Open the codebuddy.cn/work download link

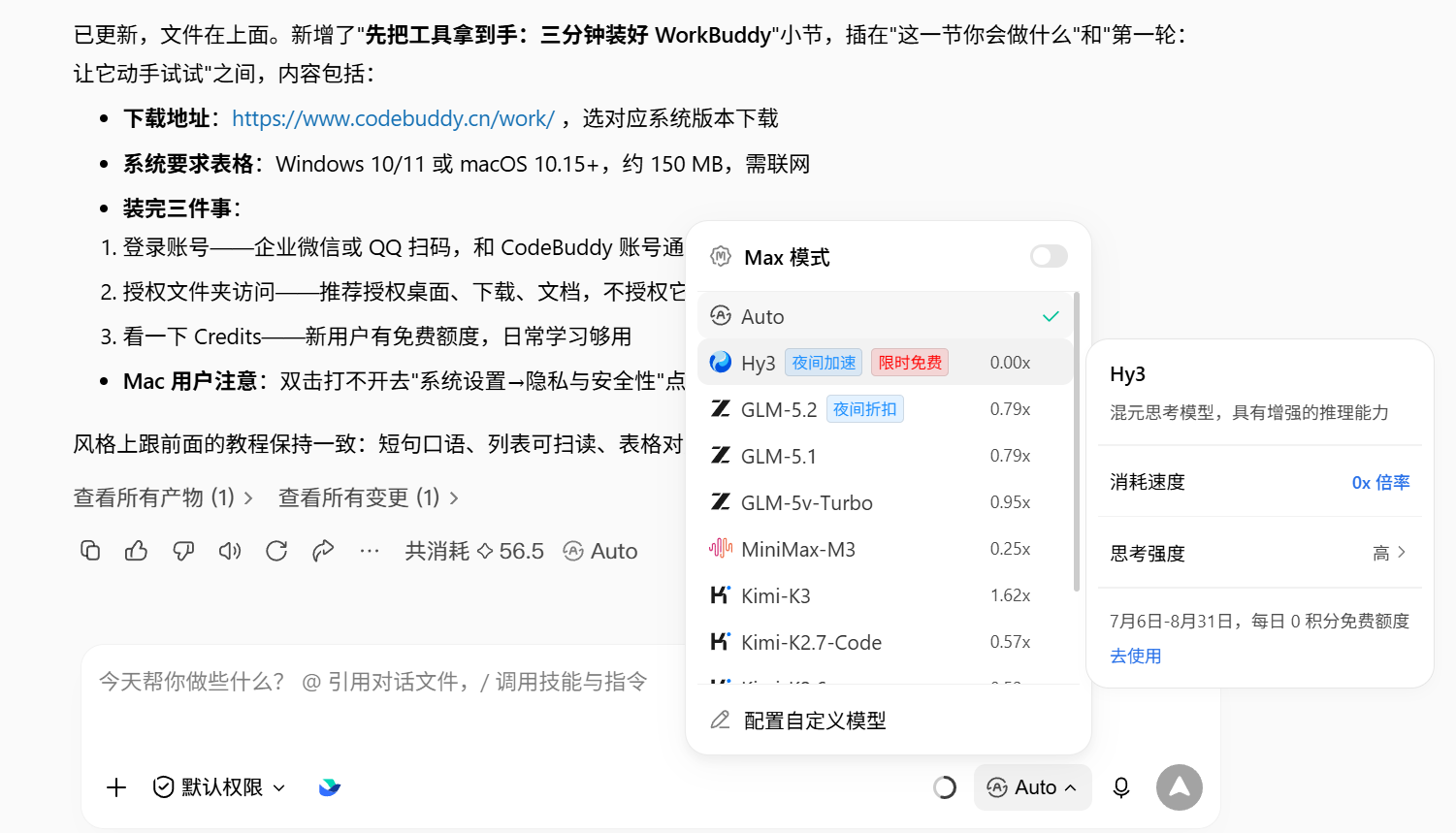tap(393, 118)
